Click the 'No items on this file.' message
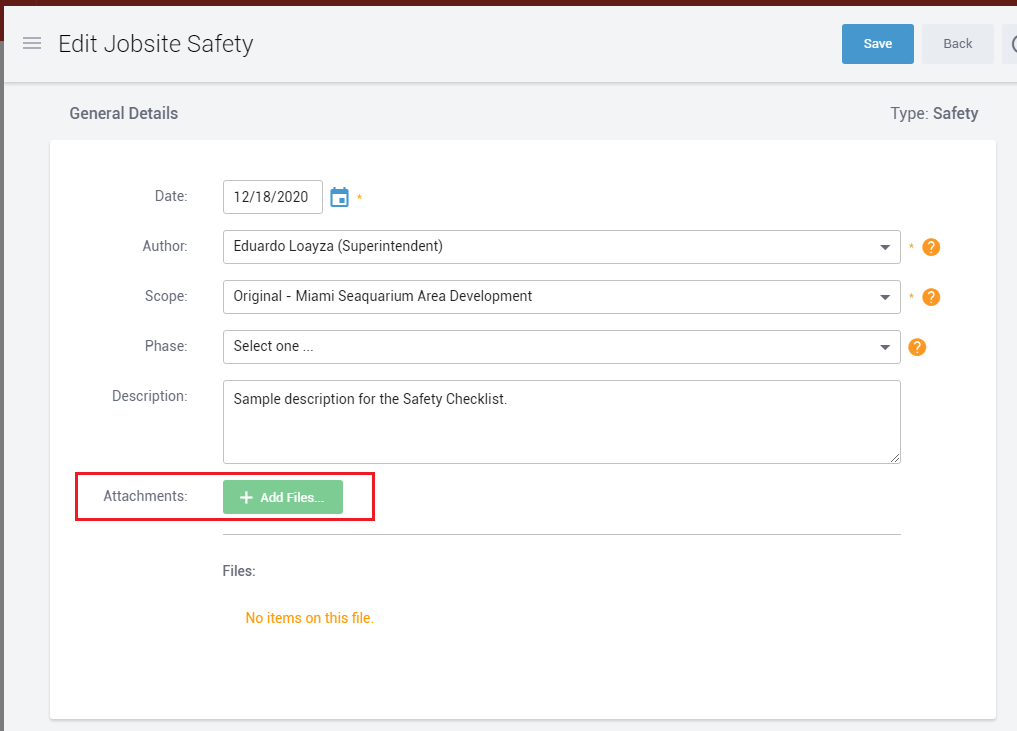The image size is (1017, 731). (309, 618)
